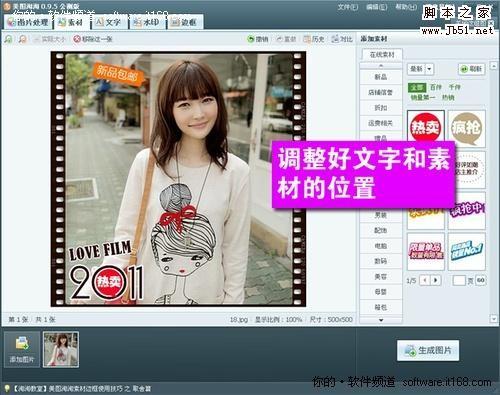Click the red 热卖 sticker on canvas
Viewport: 500px width, 395px height.
108,282
